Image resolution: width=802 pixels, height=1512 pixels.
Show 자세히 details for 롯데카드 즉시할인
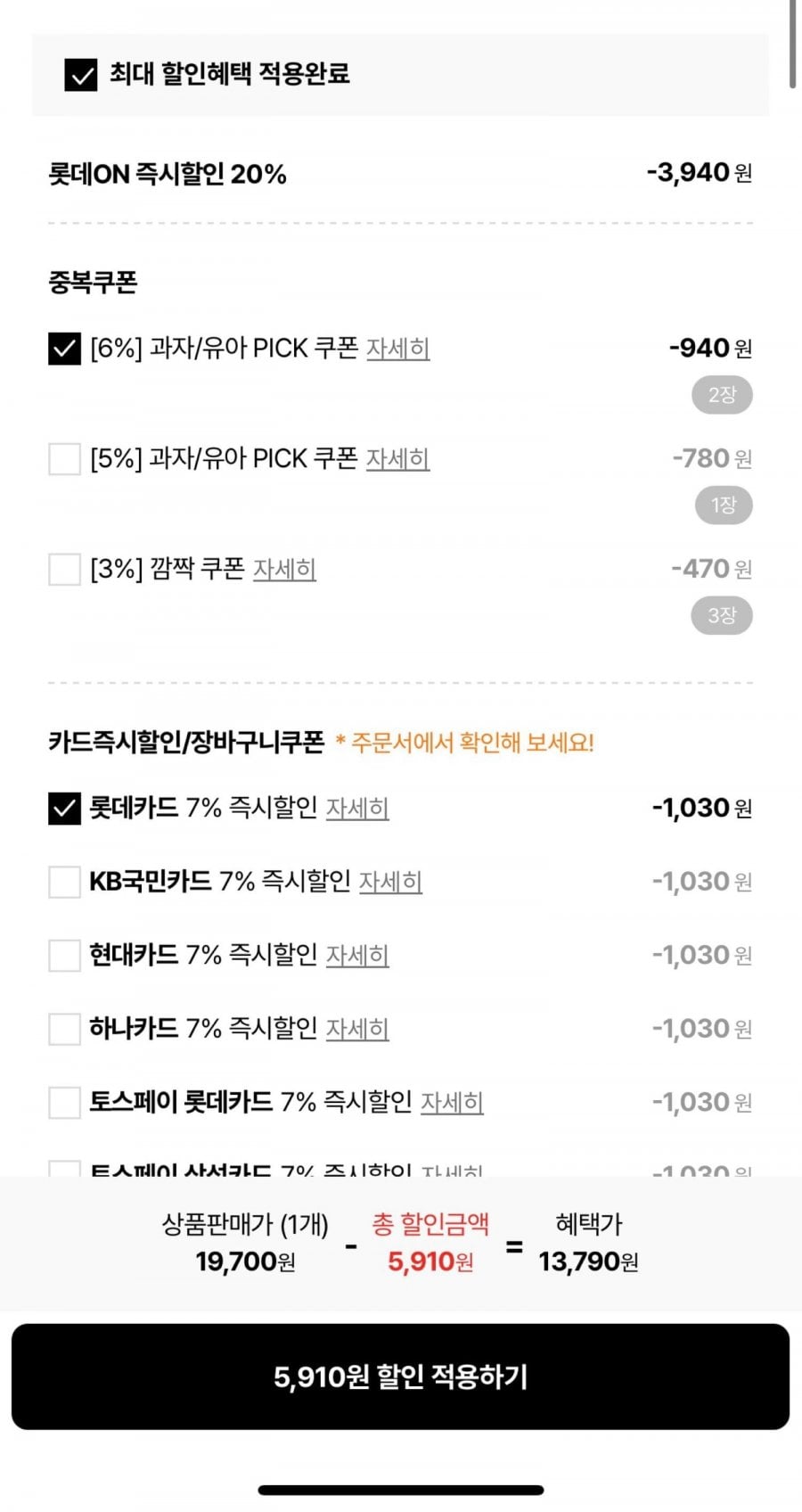pyautogui.click(x=357, y=809)
